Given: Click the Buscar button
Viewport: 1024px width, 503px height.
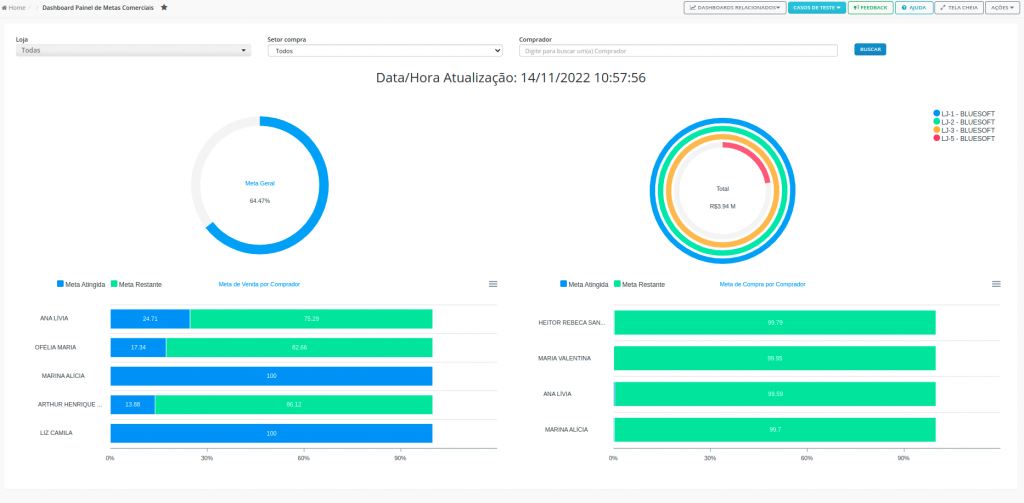Looking at the screenshot, I should tap(870, 50).
